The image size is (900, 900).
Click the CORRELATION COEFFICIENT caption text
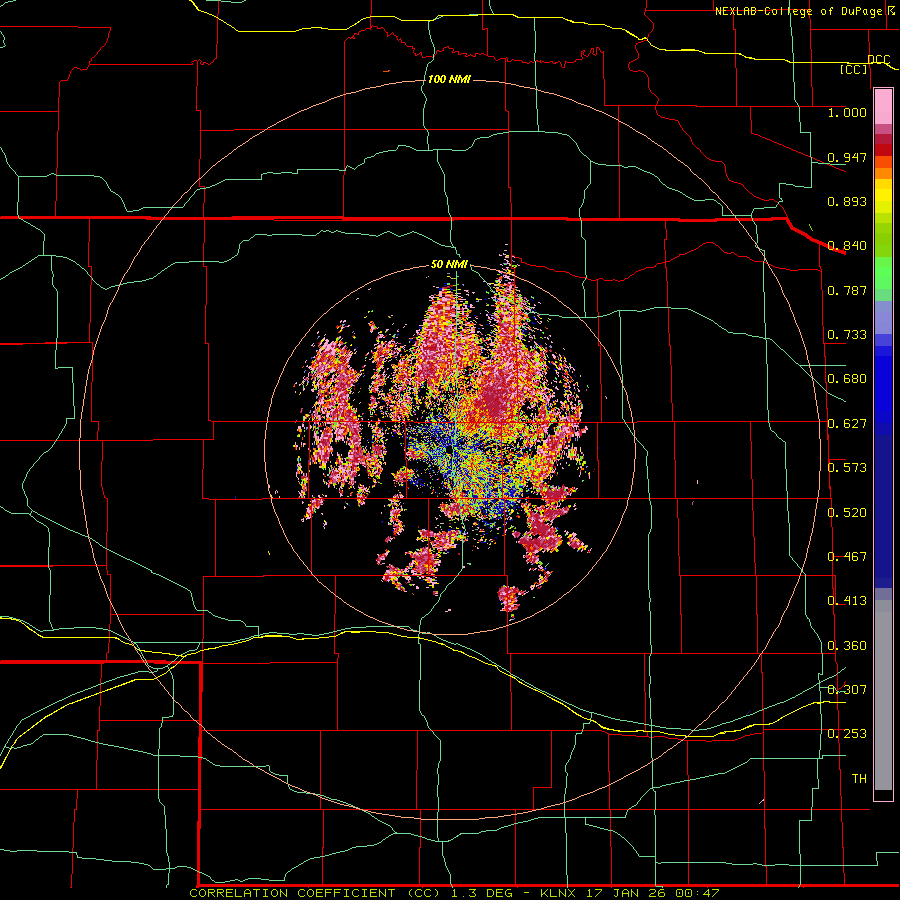click(292, 893)
